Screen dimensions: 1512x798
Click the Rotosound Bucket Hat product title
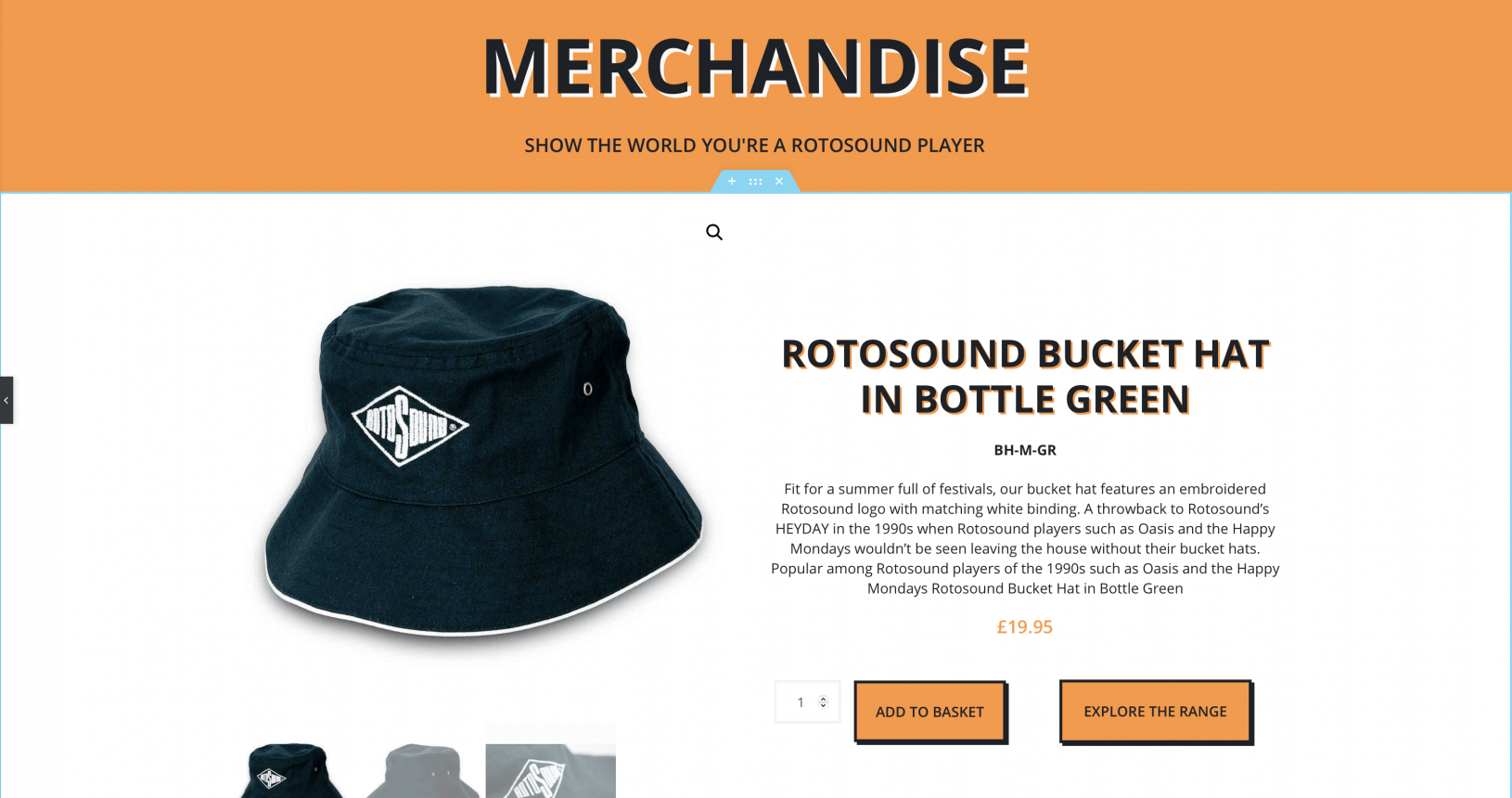[x=1025, y=377]
